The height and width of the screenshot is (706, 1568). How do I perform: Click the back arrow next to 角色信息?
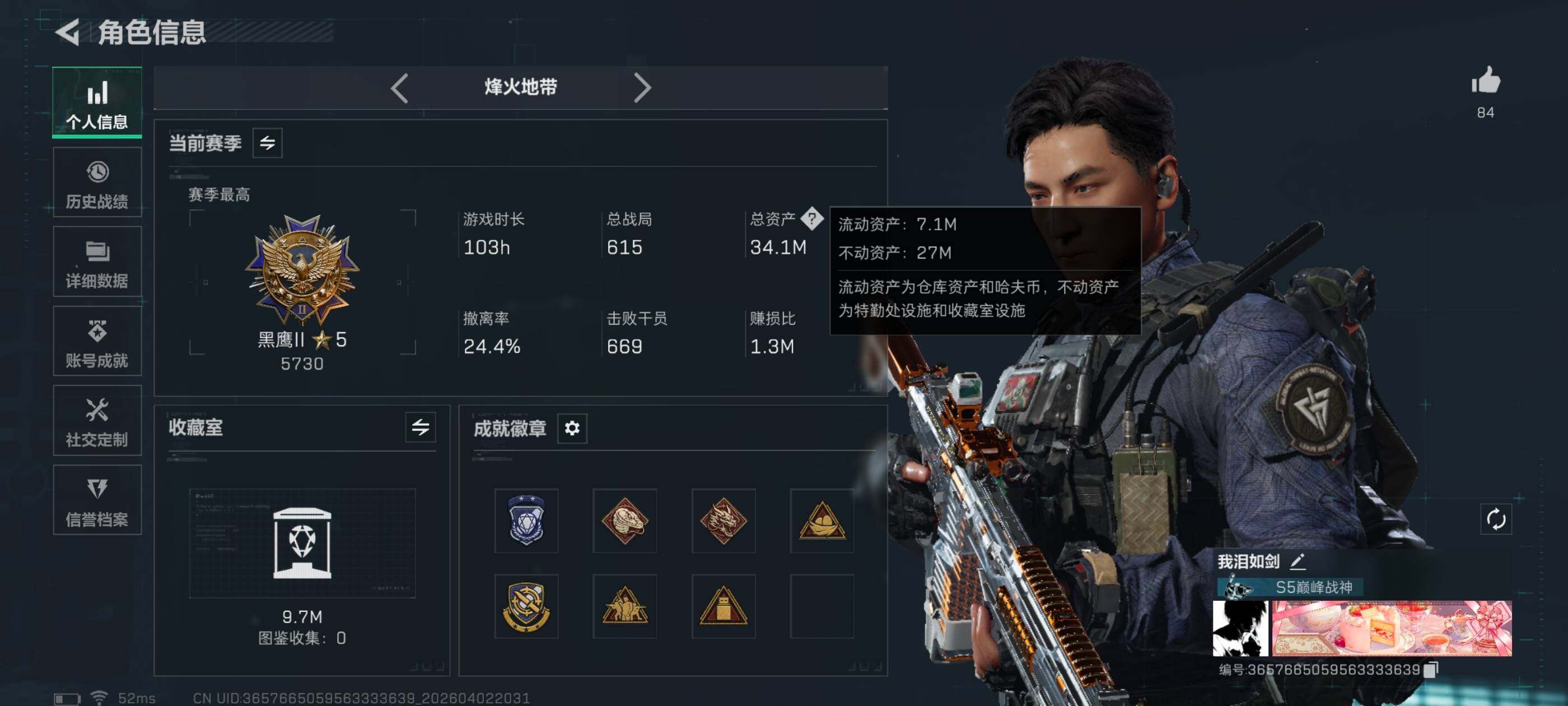tap(68, 32)
